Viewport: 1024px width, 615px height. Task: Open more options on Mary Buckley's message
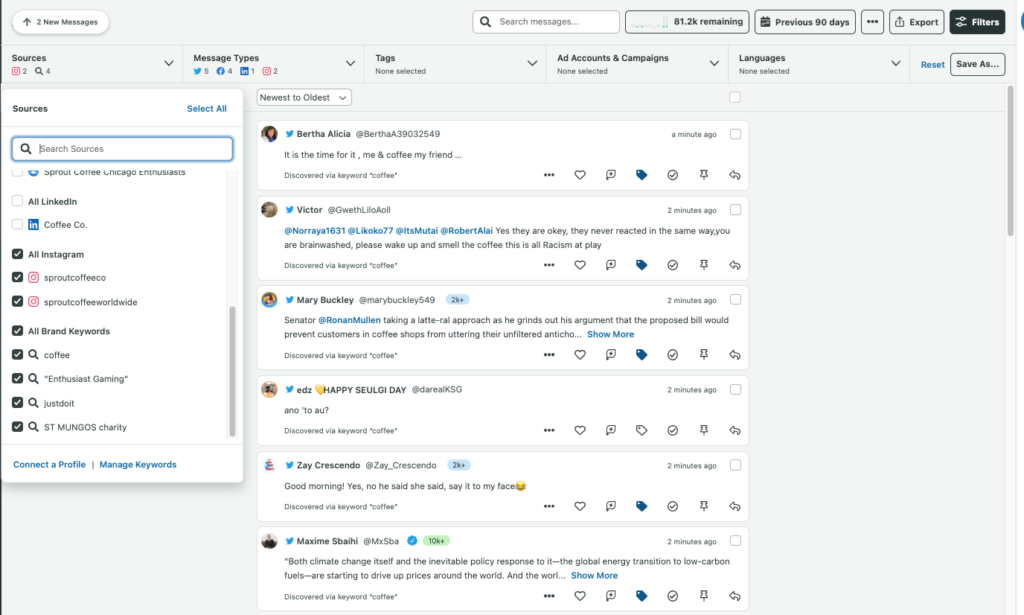549,355
